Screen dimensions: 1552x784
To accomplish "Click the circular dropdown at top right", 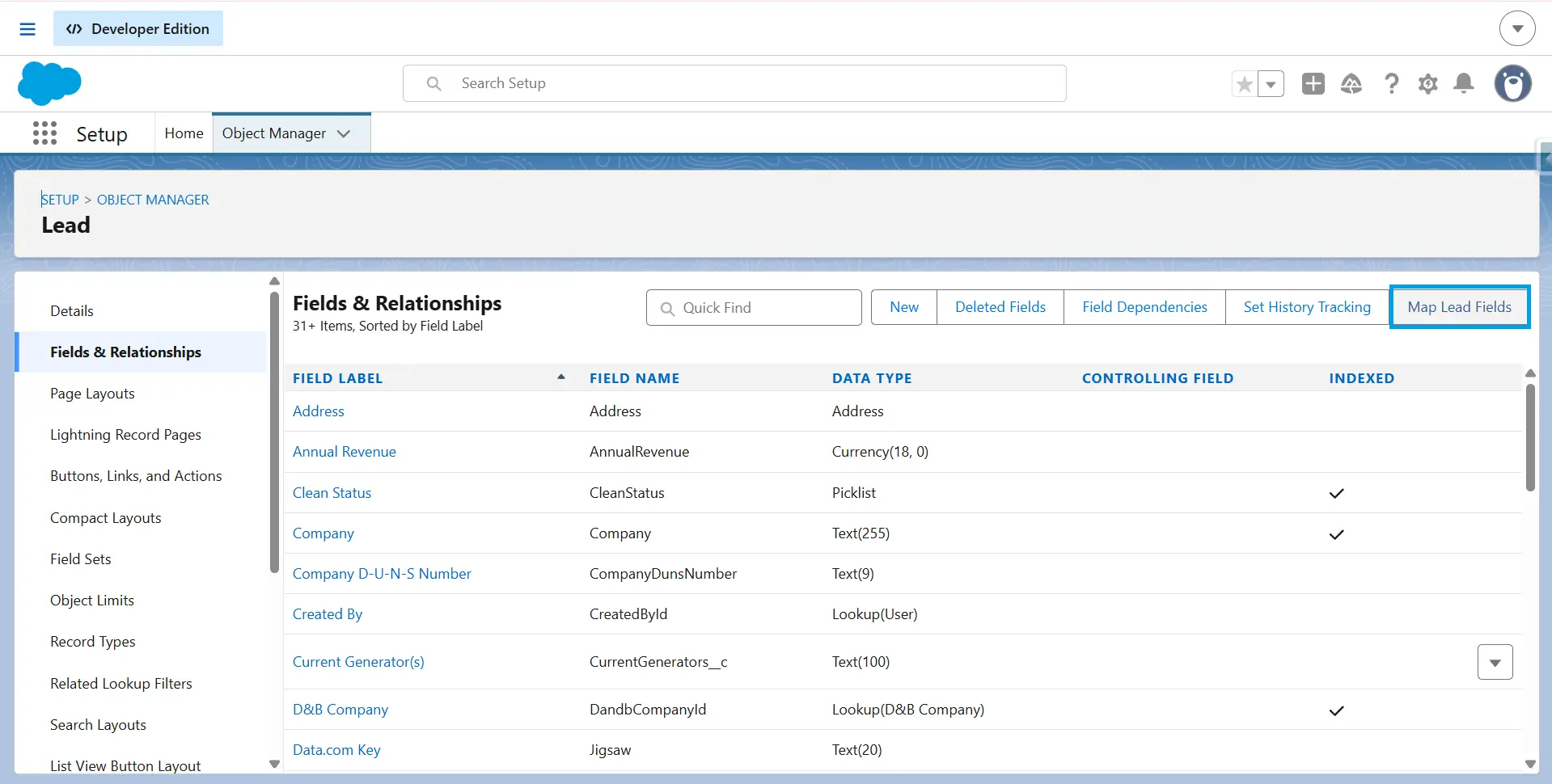I will click(1517, 29).
